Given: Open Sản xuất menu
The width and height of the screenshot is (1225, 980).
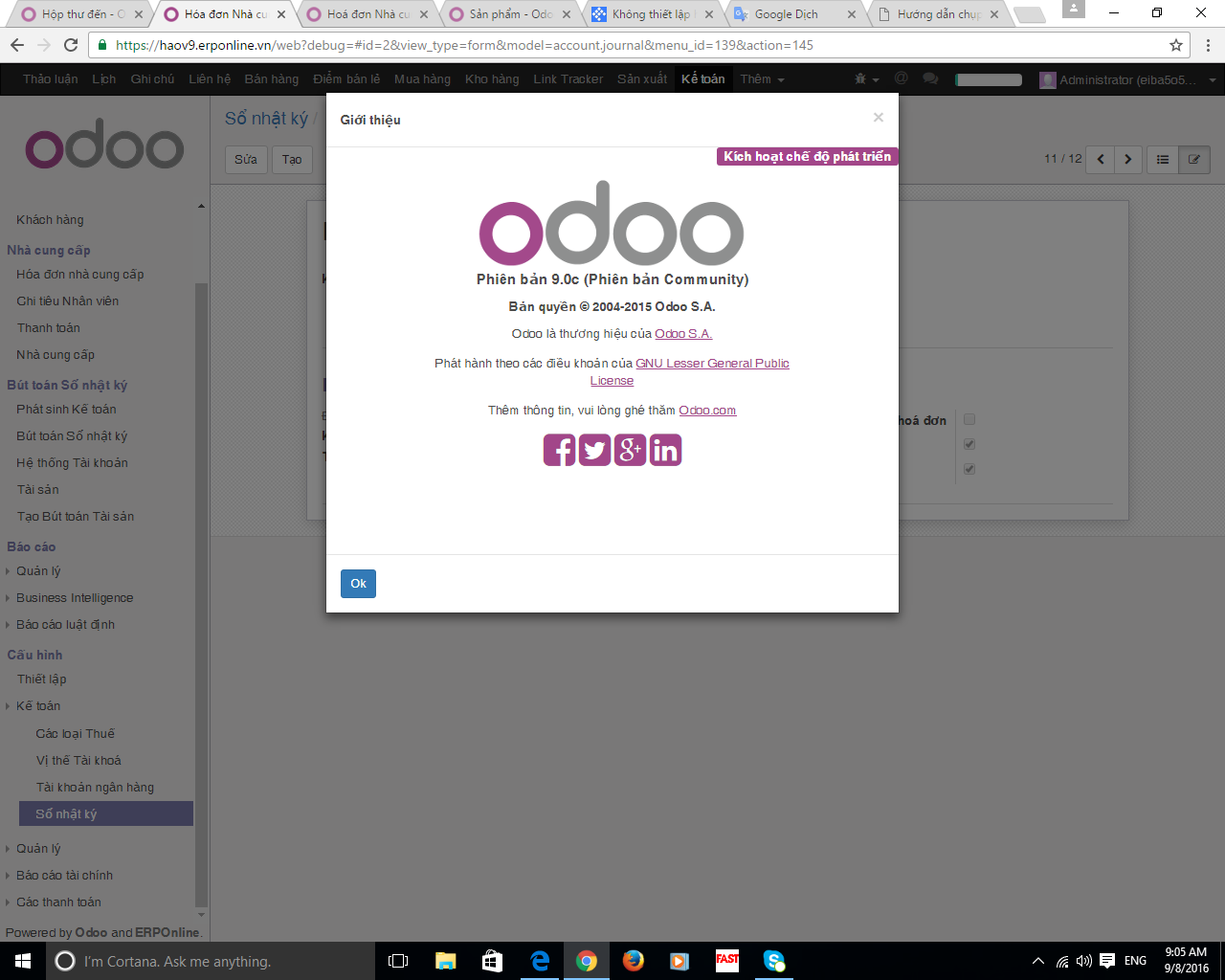Looking at the screenshot, I should click(x=642, y=79).
